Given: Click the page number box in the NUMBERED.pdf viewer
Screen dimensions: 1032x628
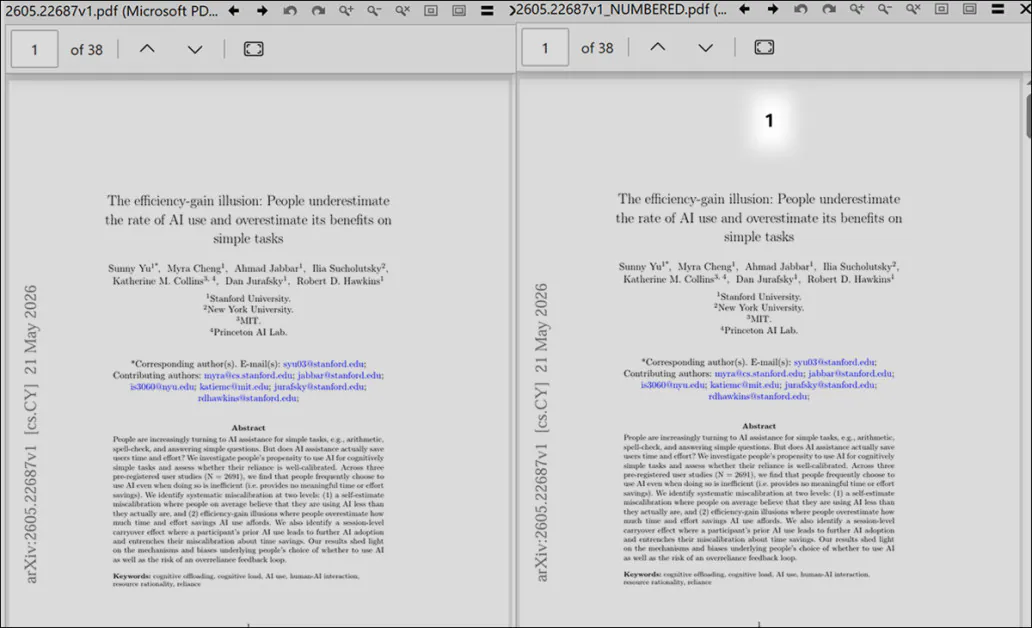Looking at the screenshot, I should (545, 47).
